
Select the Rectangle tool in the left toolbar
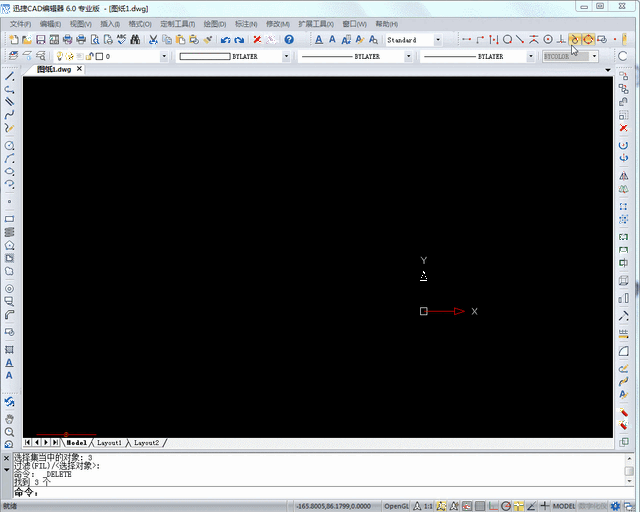(9, 219)
